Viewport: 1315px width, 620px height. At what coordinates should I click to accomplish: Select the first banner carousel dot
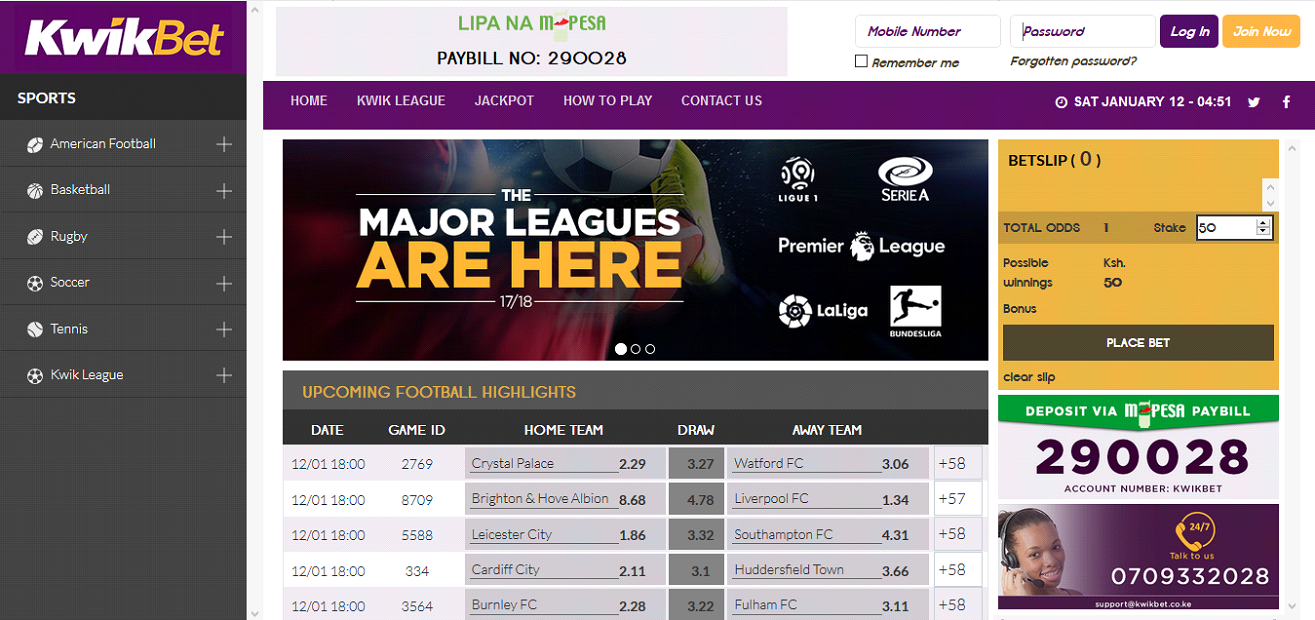click(621, 349)
